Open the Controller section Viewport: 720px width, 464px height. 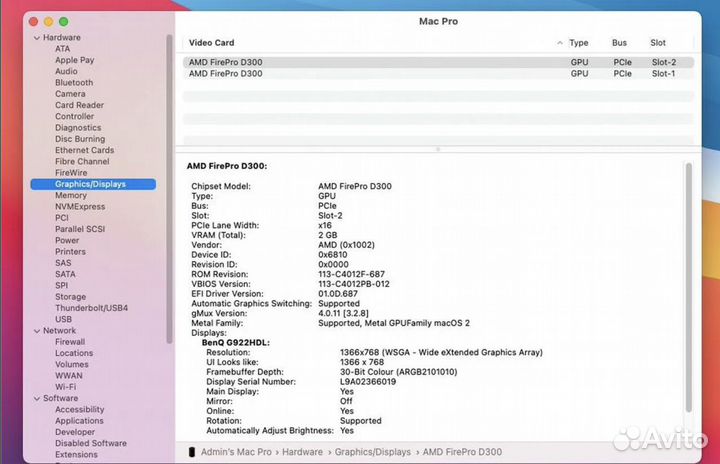tap(74, 116)
